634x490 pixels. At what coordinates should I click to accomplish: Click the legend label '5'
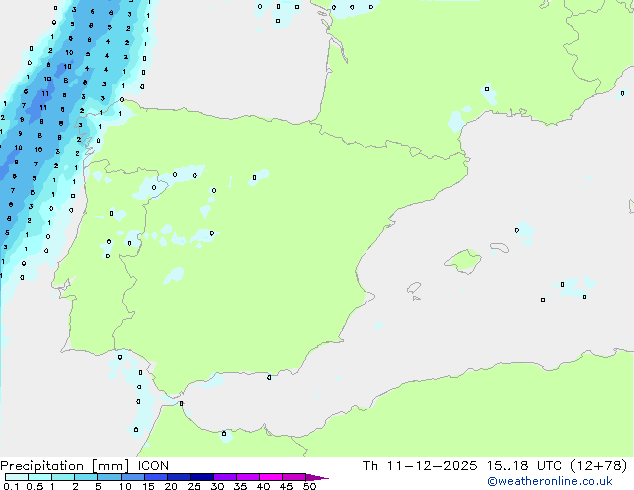tap(98, 486)
